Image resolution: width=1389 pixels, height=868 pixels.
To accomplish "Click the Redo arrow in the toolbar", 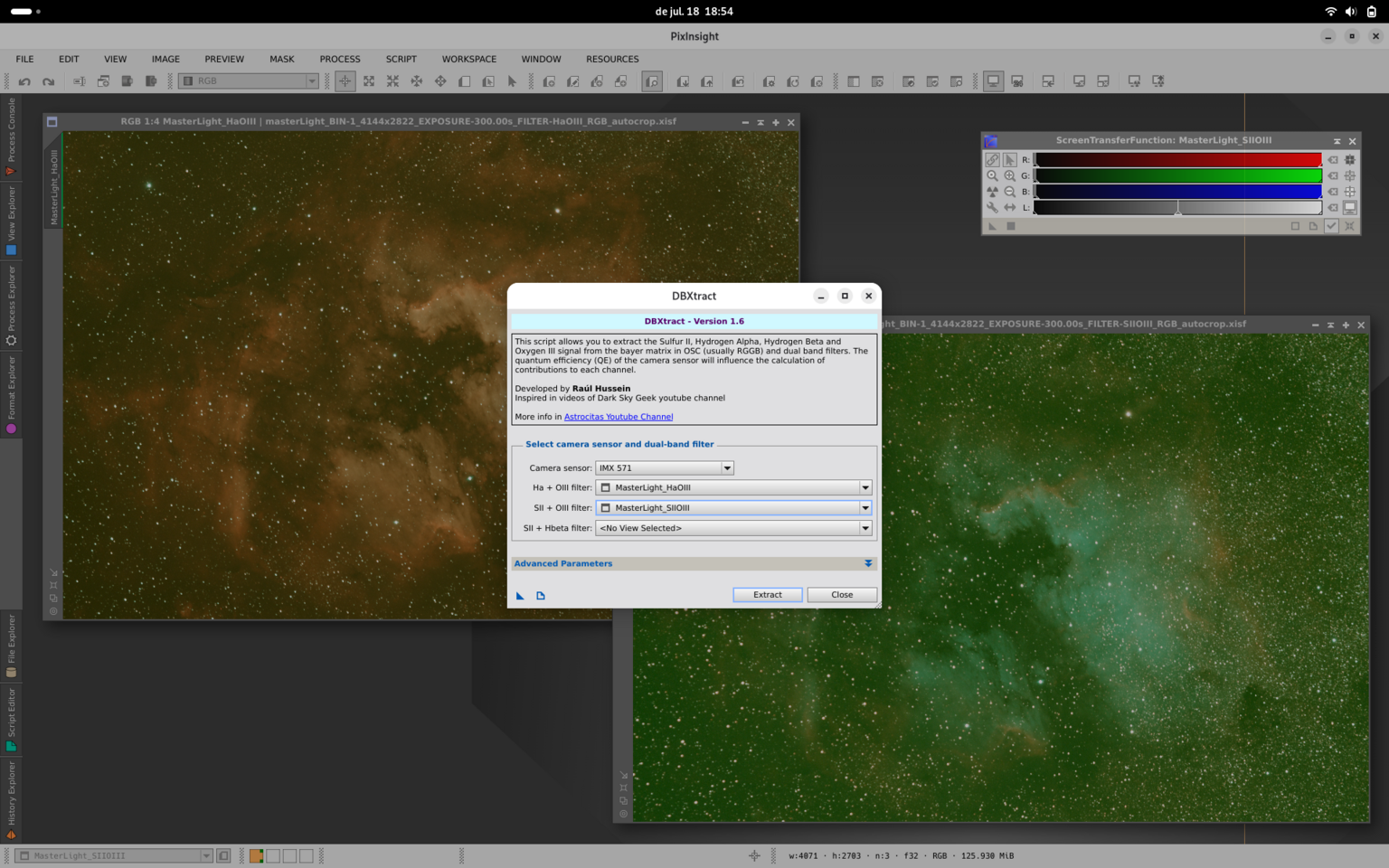I will [48, 81].
